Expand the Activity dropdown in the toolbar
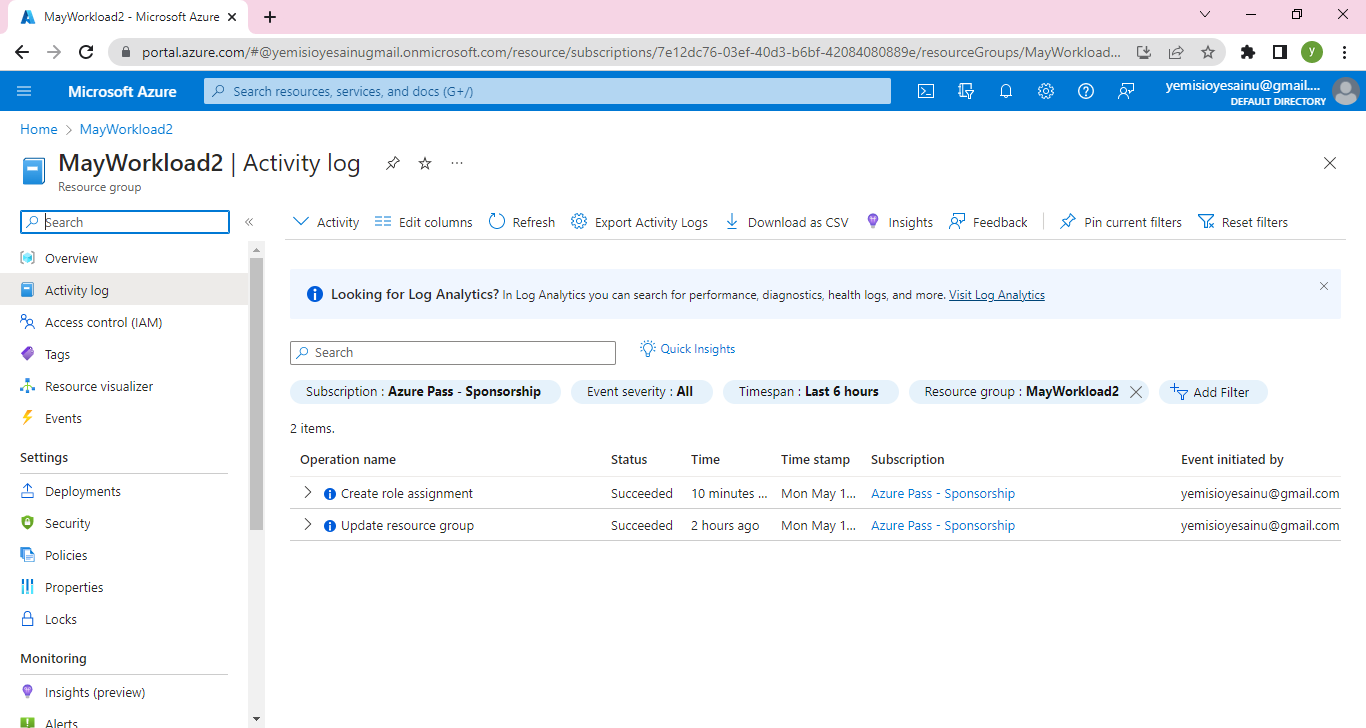The image size is (1366, 728). pos(326,222)
